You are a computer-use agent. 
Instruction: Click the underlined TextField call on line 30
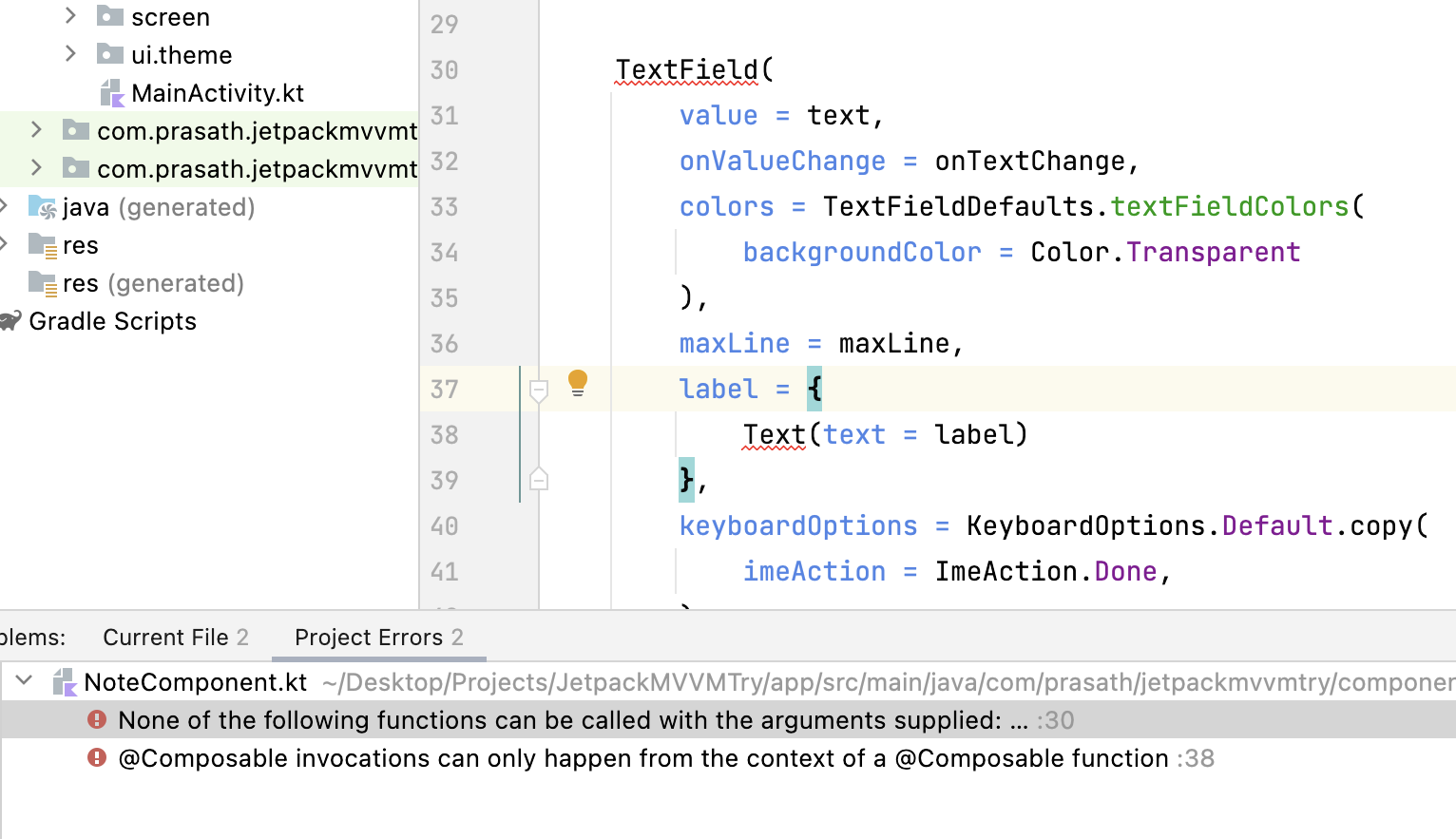click(686, 69)
